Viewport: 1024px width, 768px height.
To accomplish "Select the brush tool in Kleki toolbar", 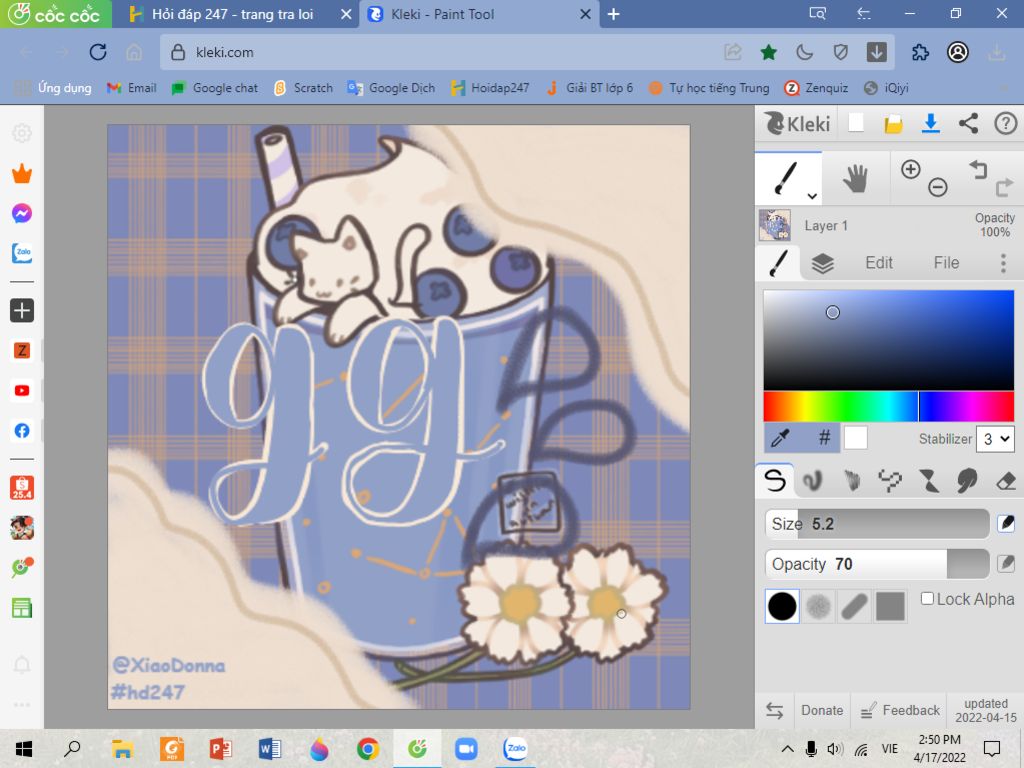I will (x=786, y=178).
